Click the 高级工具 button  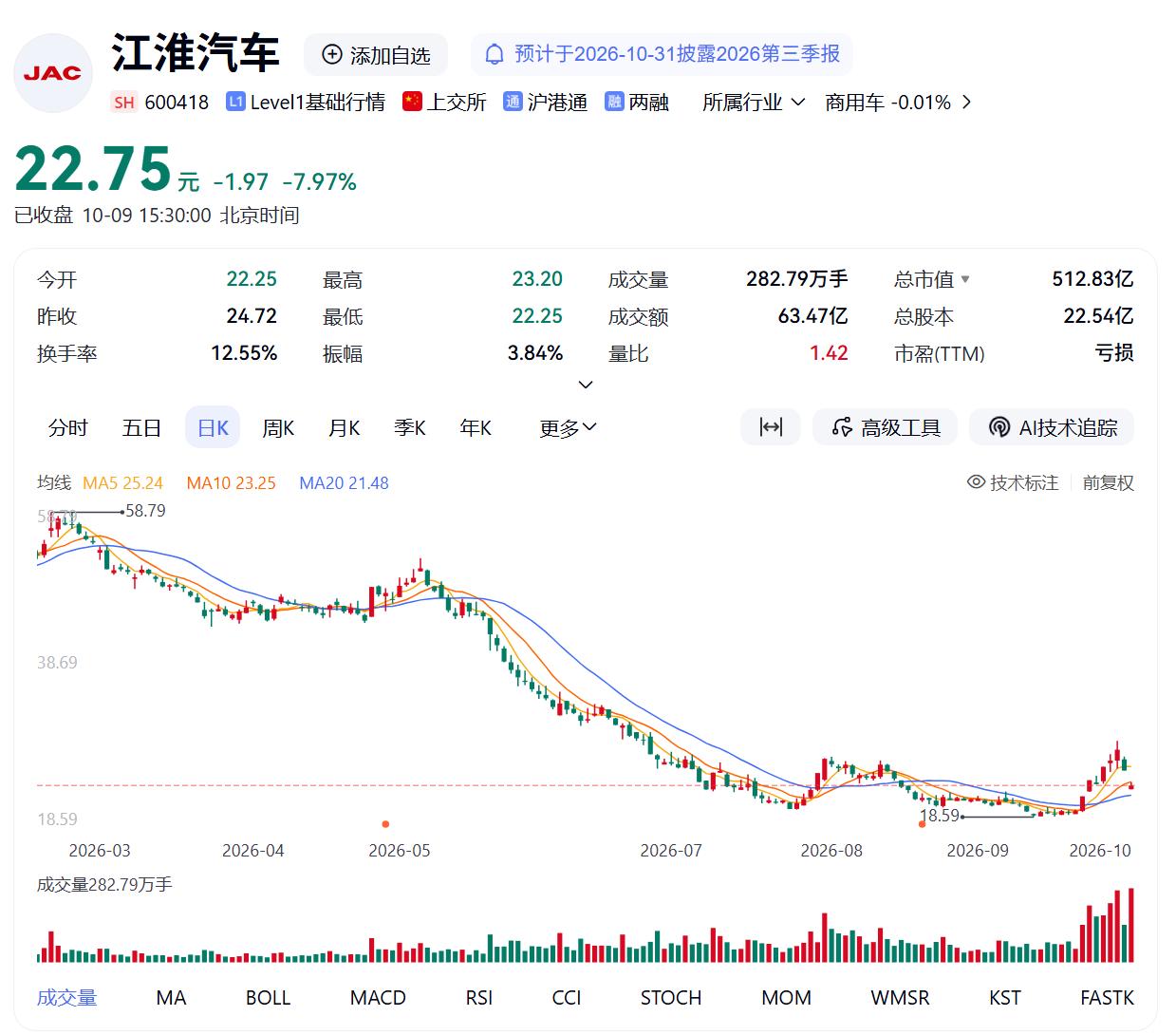tap(885, 428)
